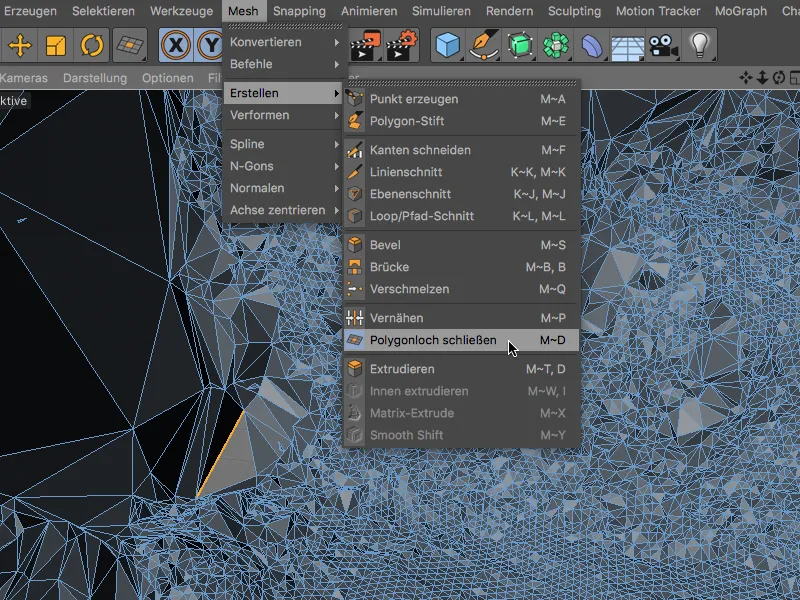Select the orange highlighted edge in viewport
Screen dimensions: 800x600
(220, 453)
